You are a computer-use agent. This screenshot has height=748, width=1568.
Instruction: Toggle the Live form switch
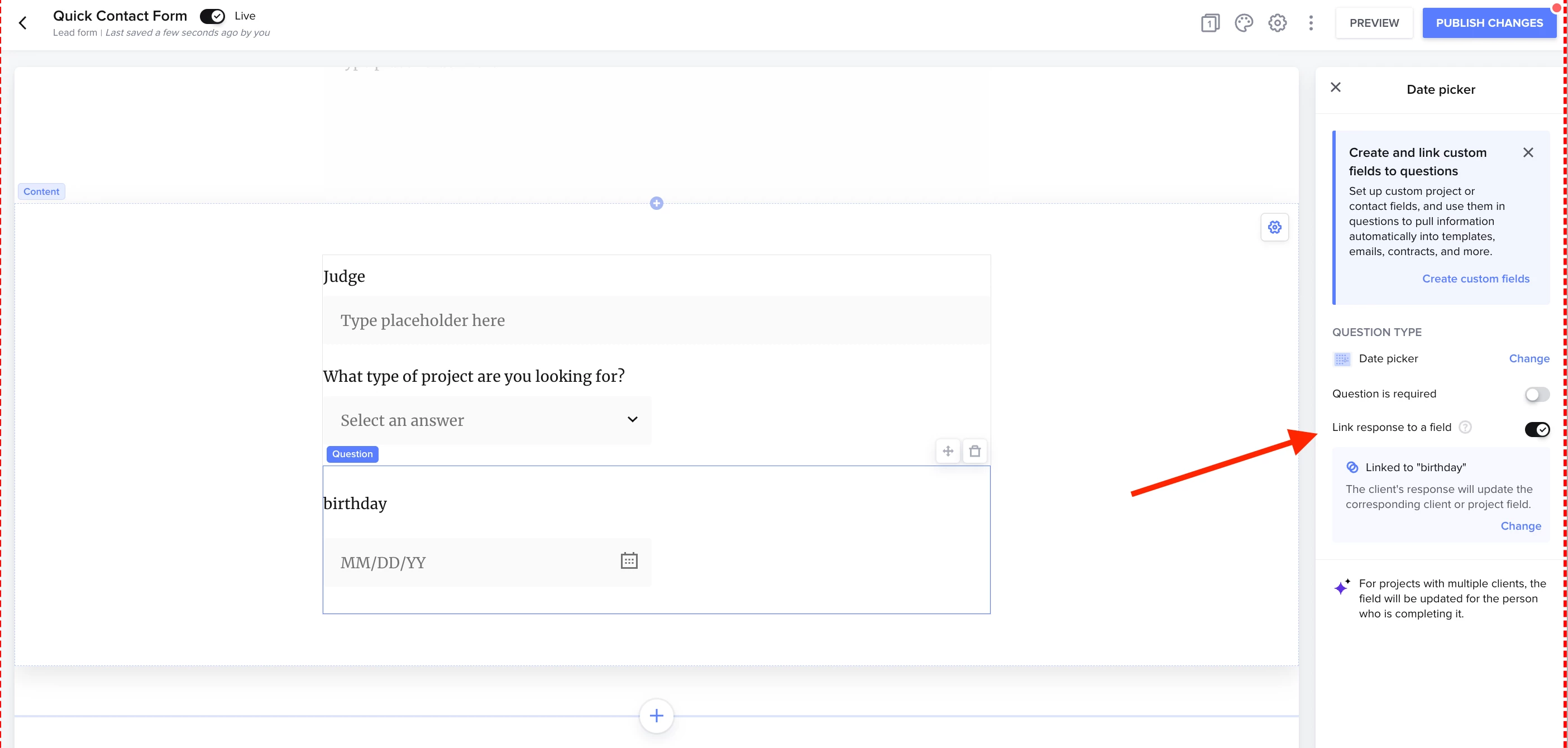pyautogui.click(x=212, y=16)
